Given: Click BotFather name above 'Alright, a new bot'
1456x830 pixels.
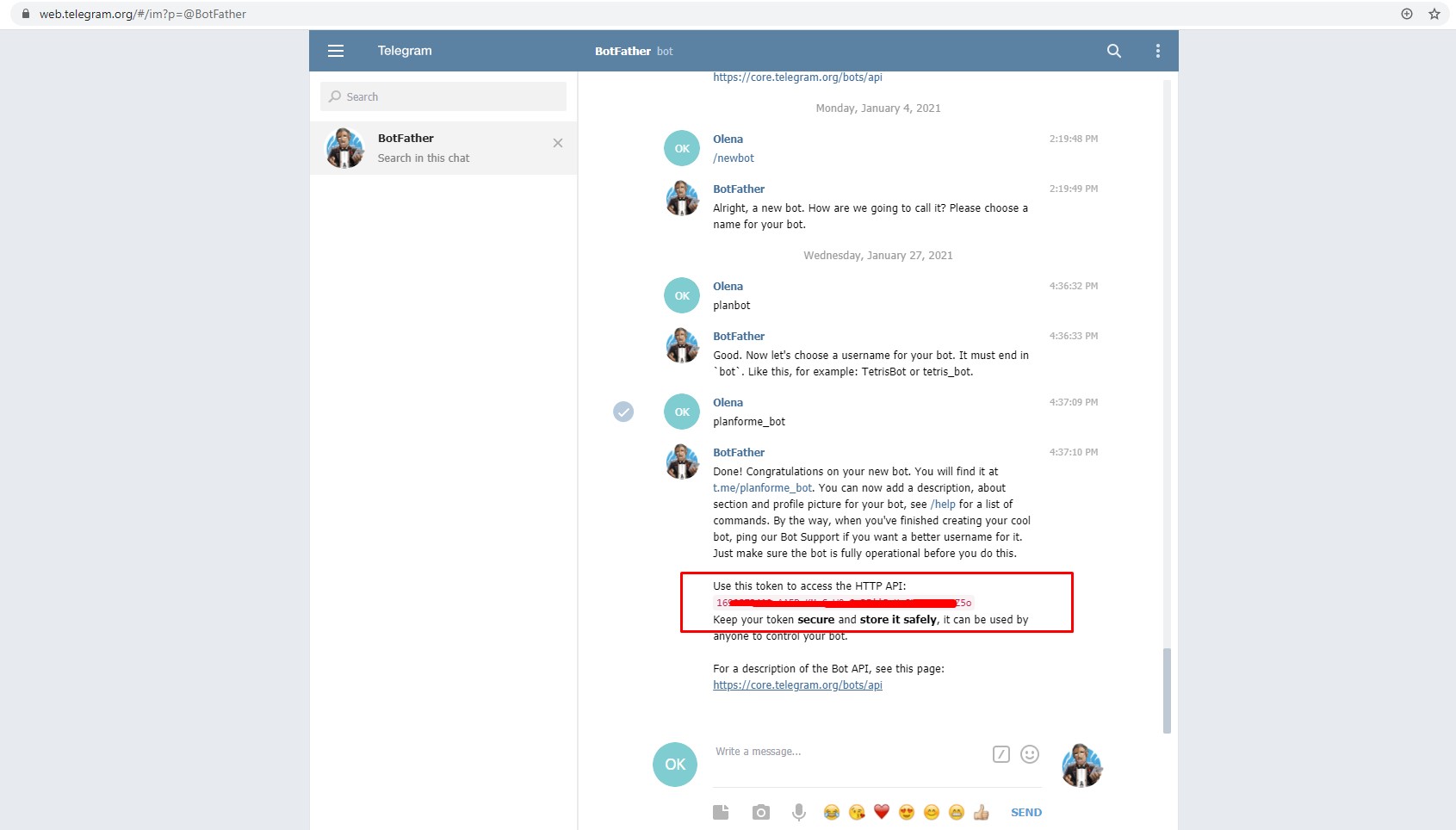Looking at the screenshot, I should click(x=739, y=189).
